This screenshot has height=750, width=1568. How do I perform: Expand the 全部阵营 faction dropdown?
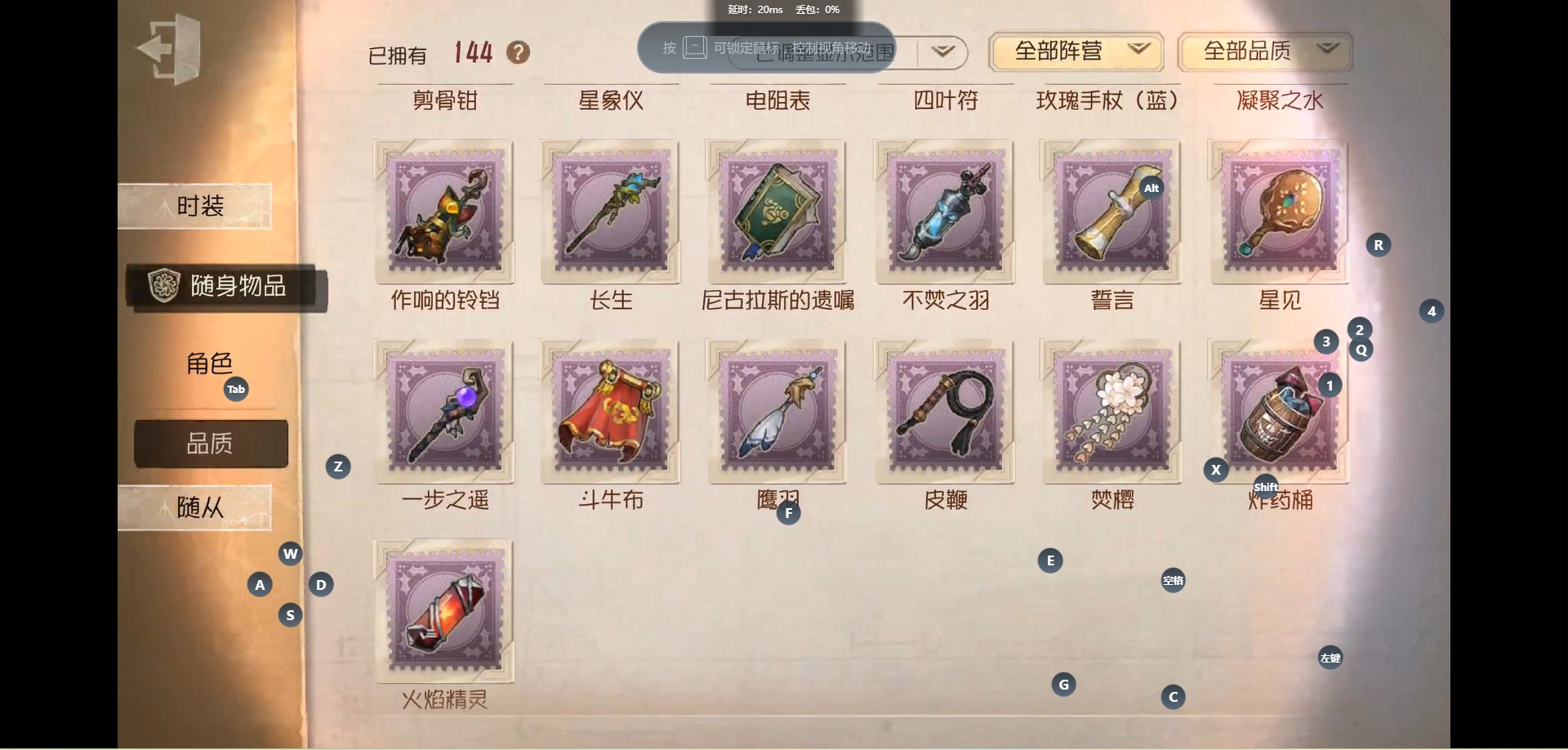[x=1081, y=51]
